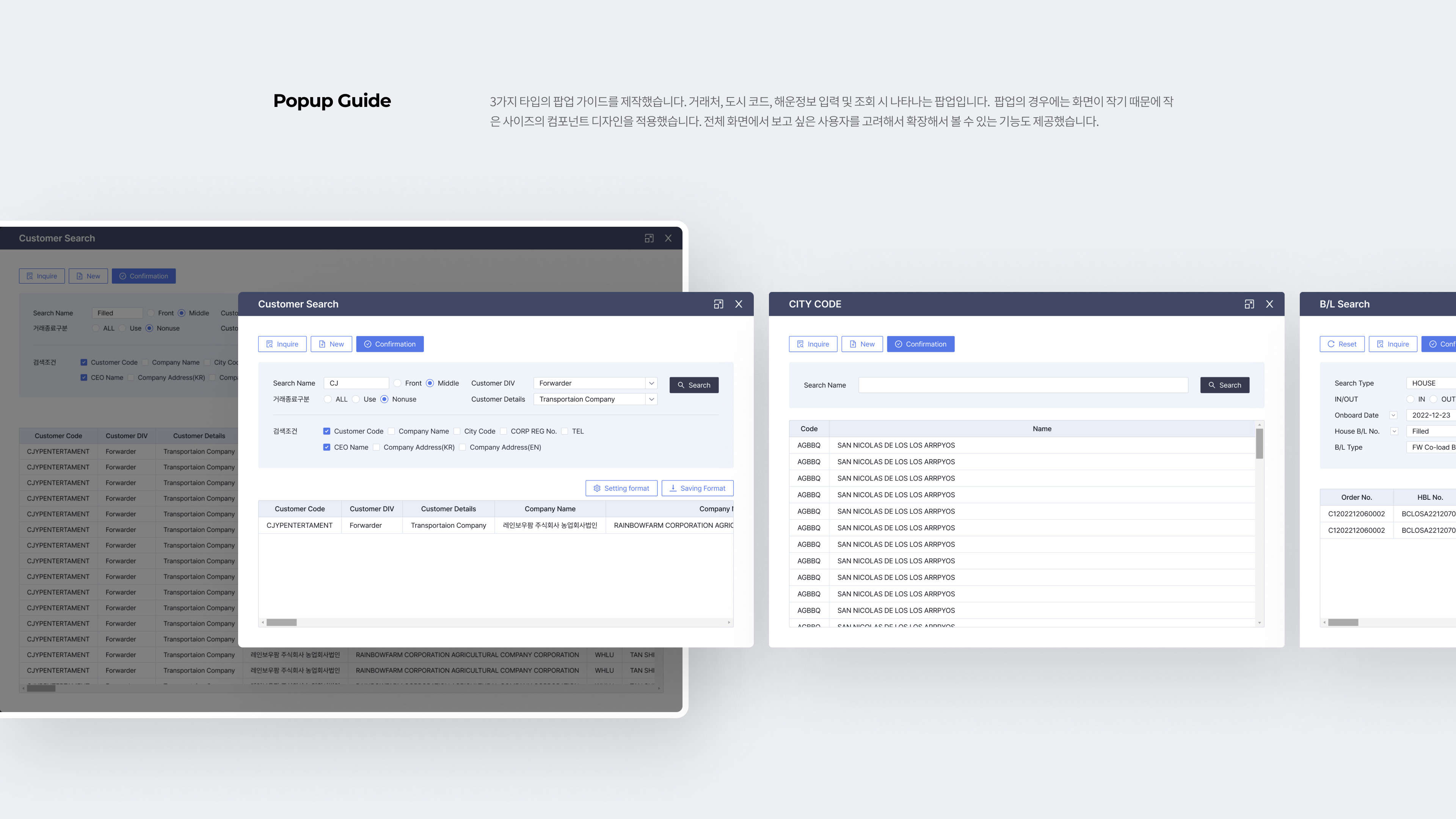
Task: Uncheck CEO Name in the front popup
Action: click(327, 447)
